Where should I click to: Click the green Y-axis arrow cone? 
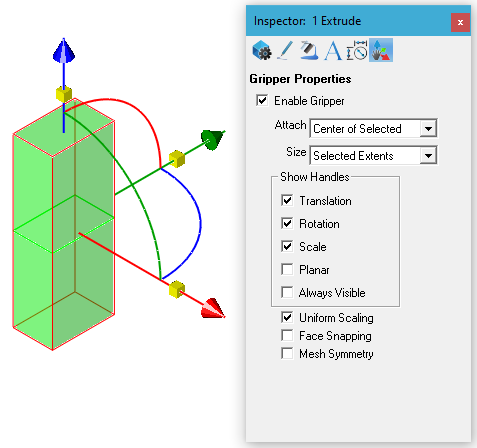pos(212,140)
